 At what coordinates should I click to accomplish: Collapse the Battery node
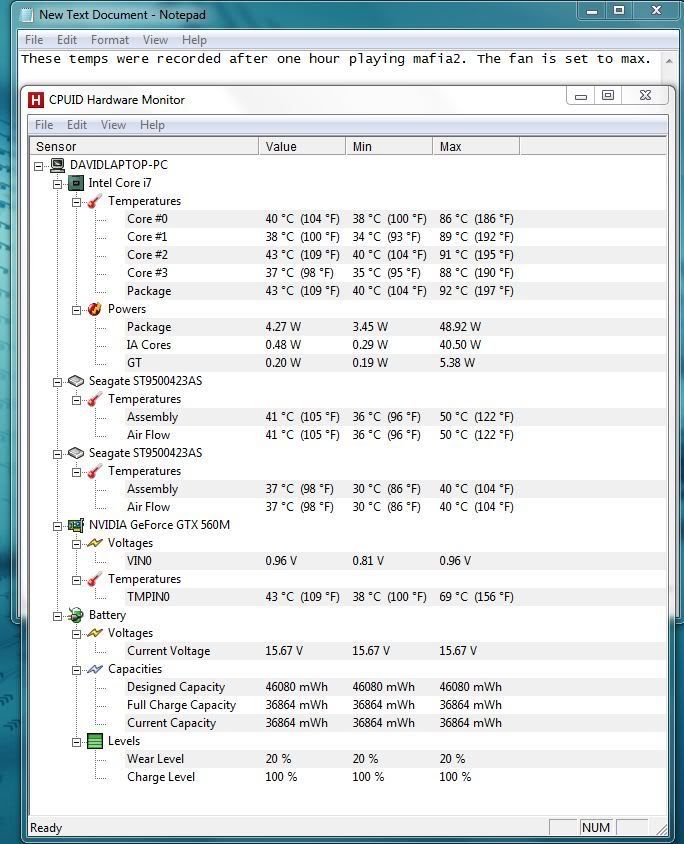point(58,616)
